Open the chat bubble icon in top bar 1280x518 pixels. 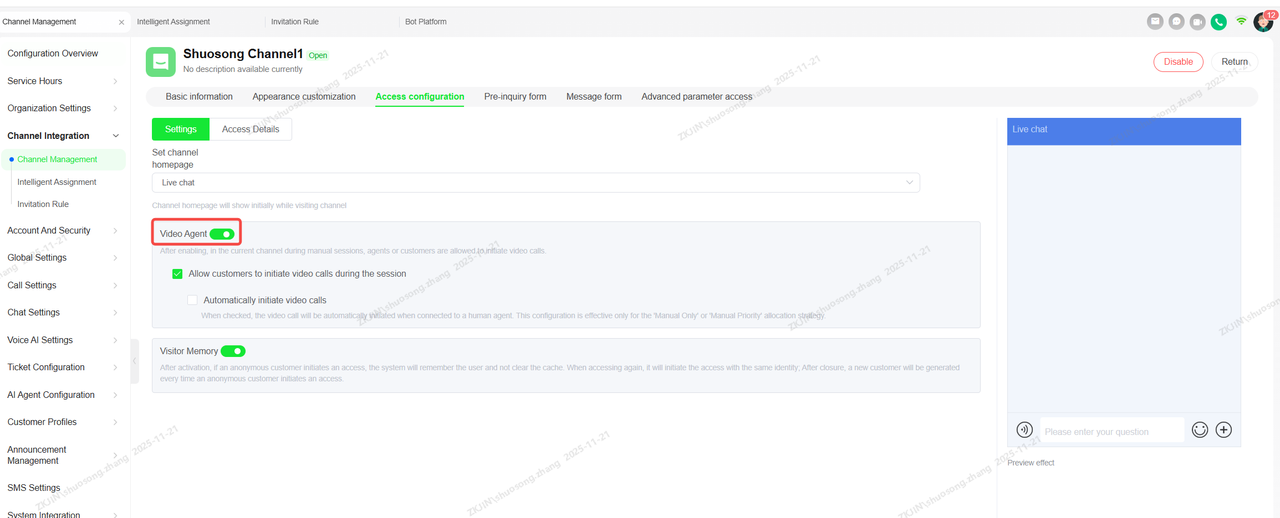(x=1176, y=21)
